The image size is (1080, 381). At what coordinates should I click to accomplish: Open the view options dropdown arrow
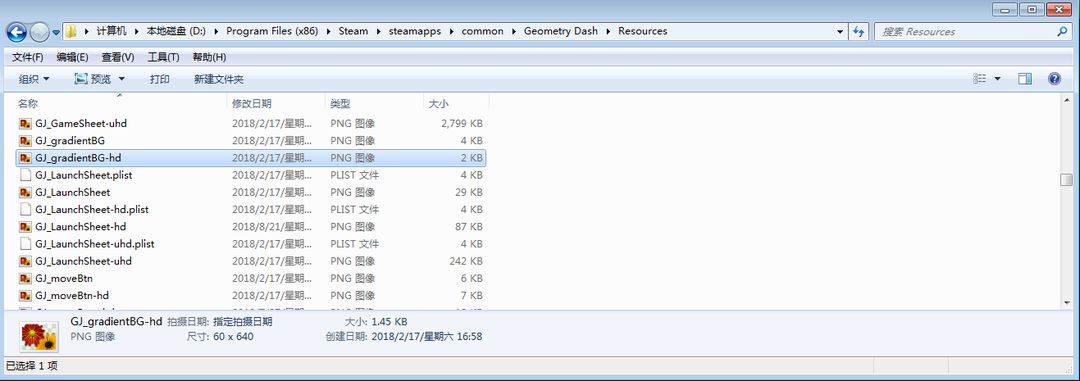[997, 79]
